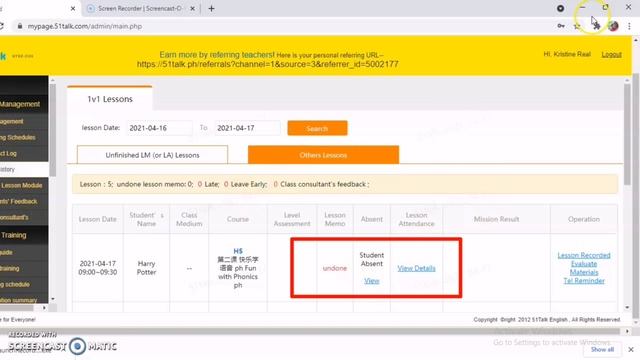This screenshot has width=640, height=360.
Task: Switch to the Screen Recorder Screencast-O-Matic tab
Action: 139,9
